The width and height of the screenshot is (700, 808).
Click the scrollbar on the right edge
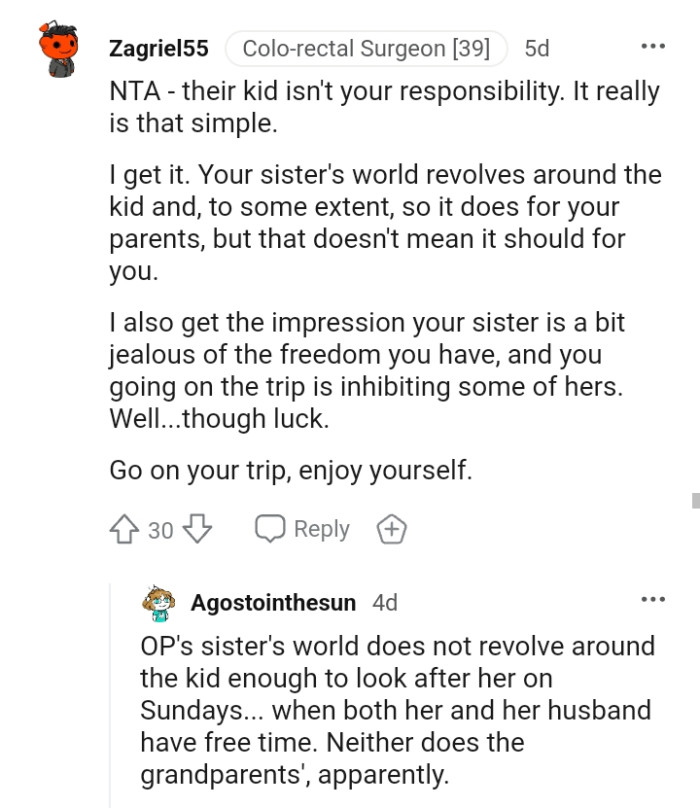695,500
